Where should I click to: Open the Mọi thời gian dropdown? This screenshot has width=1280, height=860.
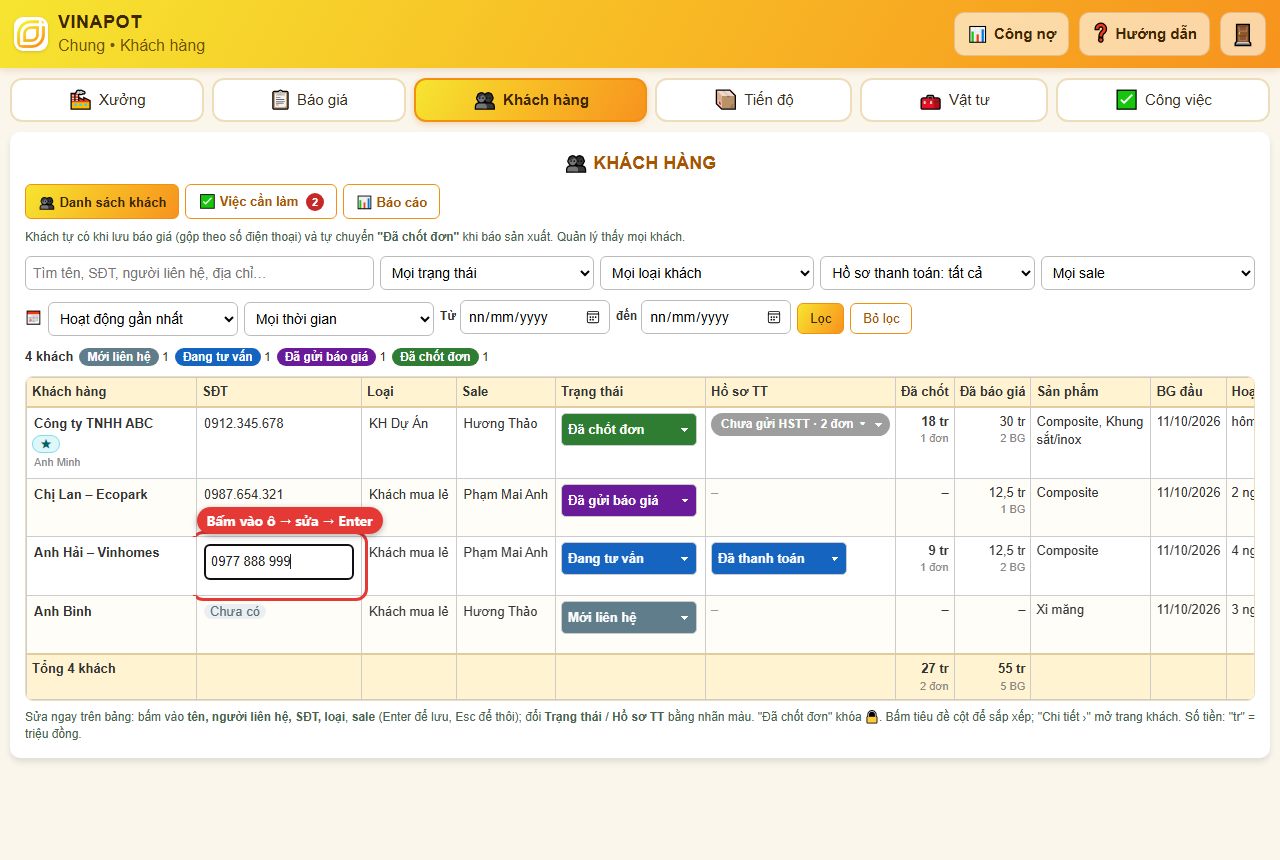(x=339, y=319)
